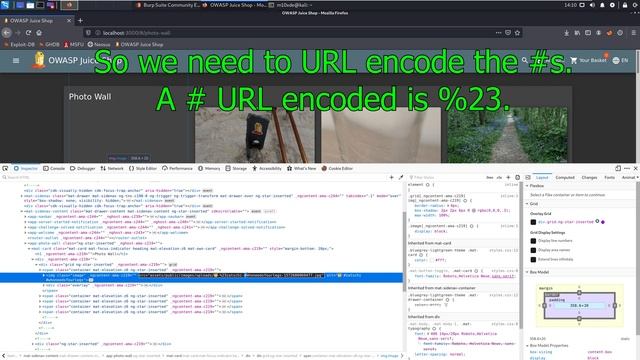Viewport: 640px width, 360px height.
Task: Open devtools more options menu
Action: tap(627, 168)
